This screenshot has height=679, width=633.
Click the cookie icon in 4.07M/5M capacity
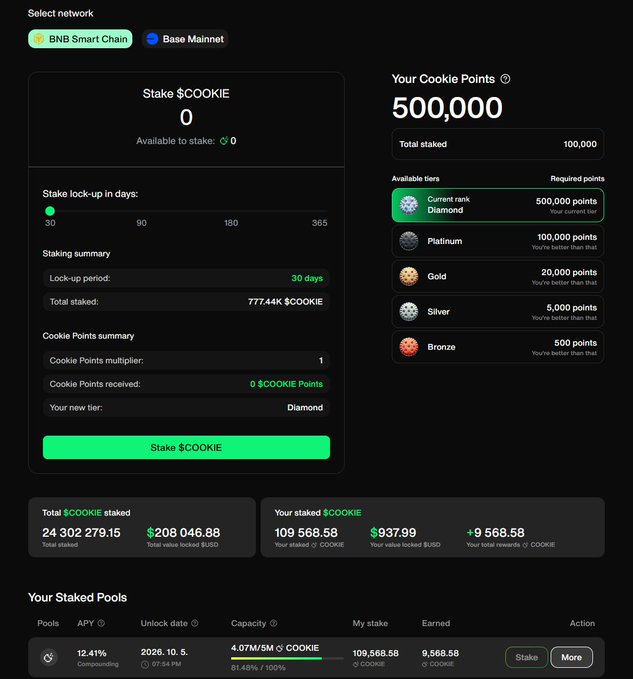[x=280, y=648]
